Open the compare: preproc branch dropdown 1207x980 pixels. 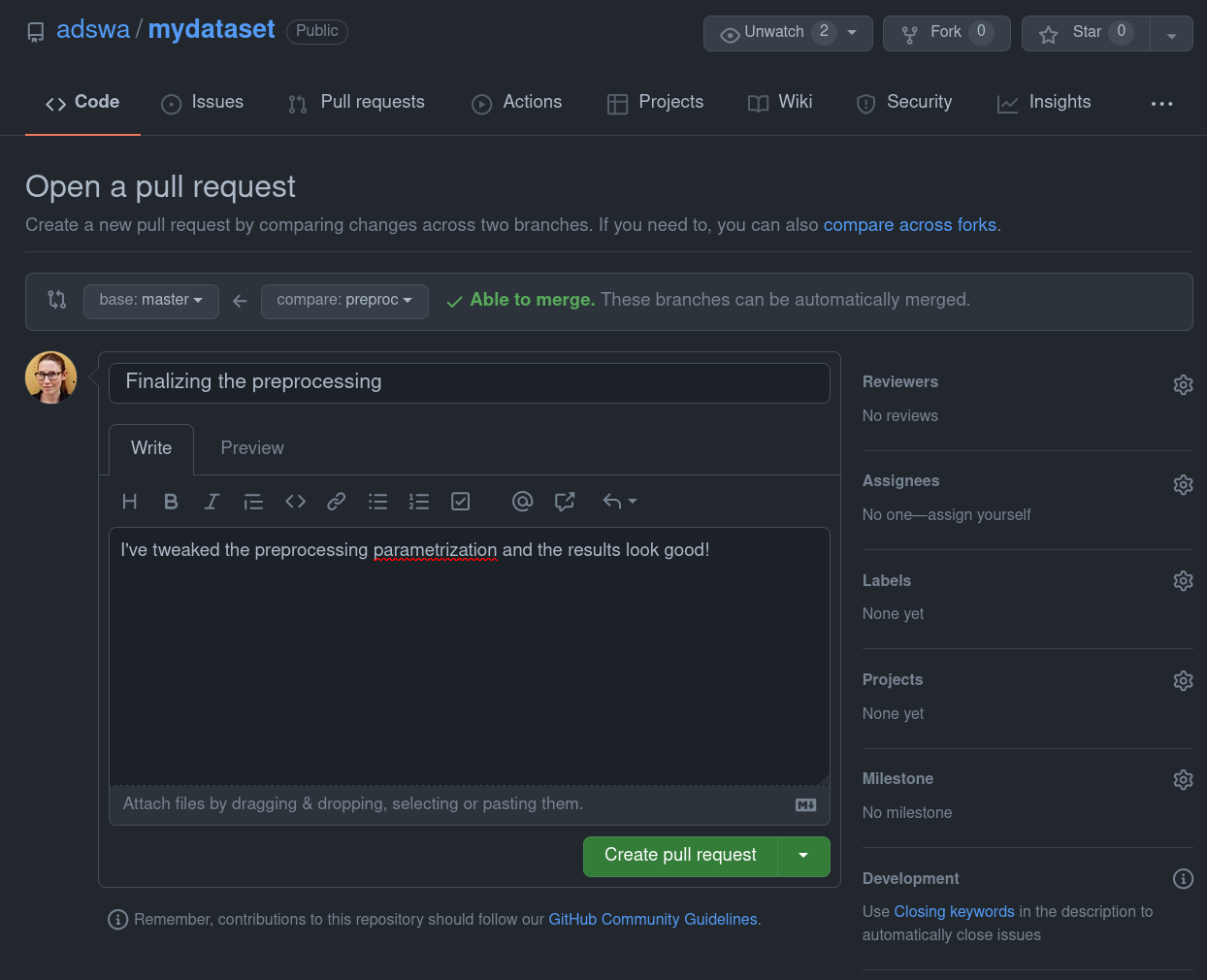(x=344, y=301)
